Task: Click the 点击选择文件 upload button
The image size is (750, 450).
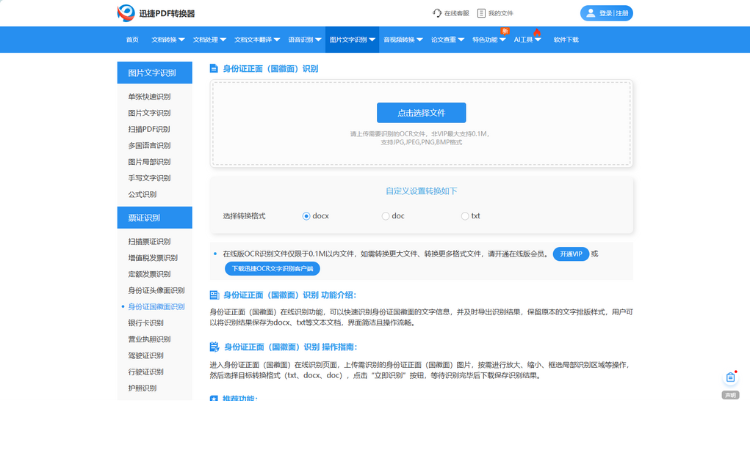Action: click(421, 113)
